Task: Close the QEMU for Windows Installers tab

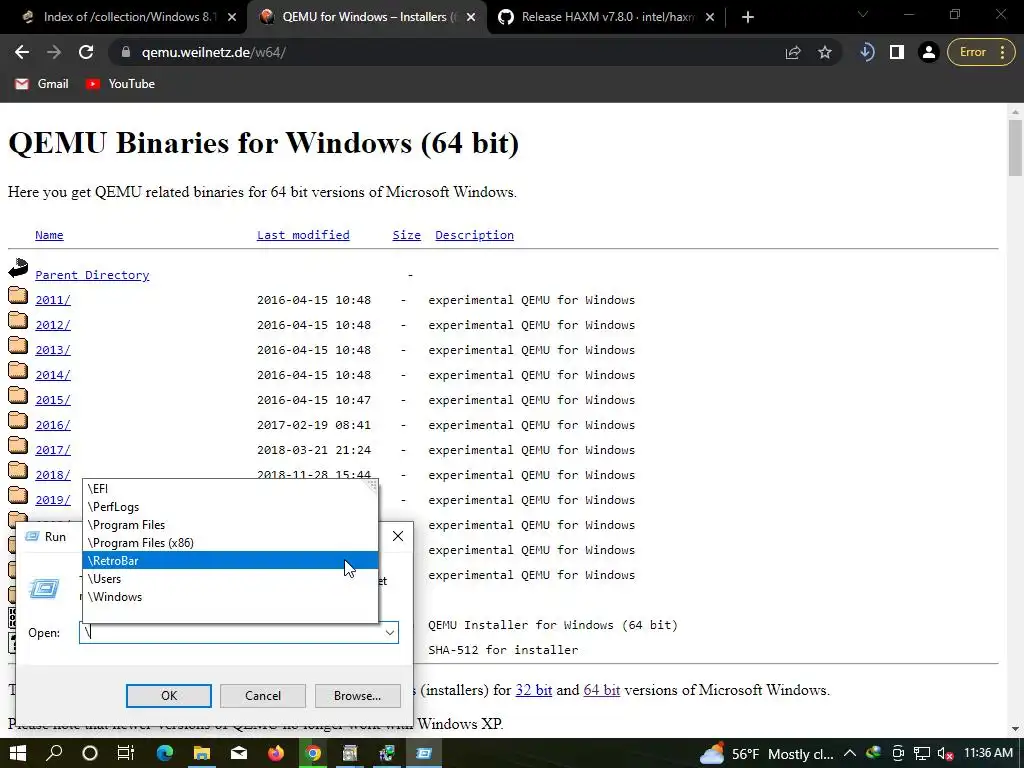Action: click(471, 18)
